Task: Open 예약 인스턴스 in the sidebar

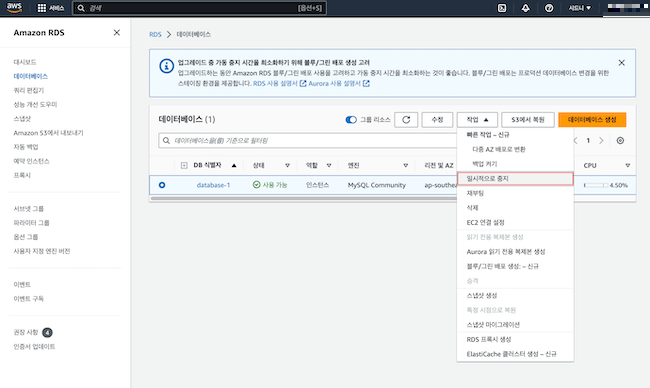Action: (x=32, y=161)
